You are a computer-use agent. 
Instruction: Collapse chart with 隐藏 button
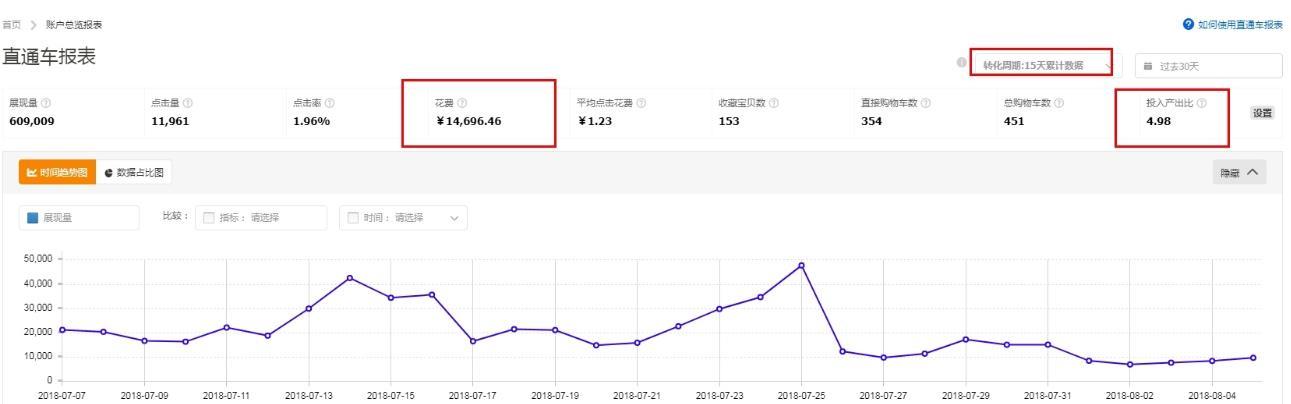pos(1239,172)
